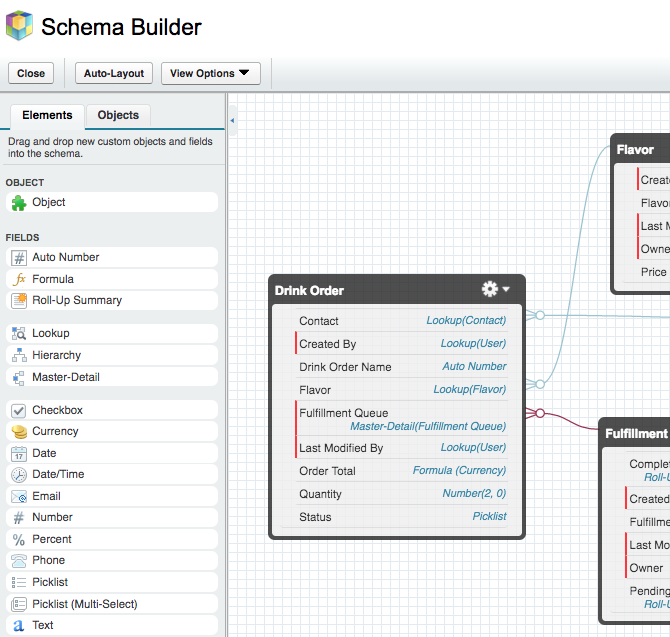This screenshot has width=670, height=637.
Task: Click the Lookup field icon
Action: pos(18,333)
